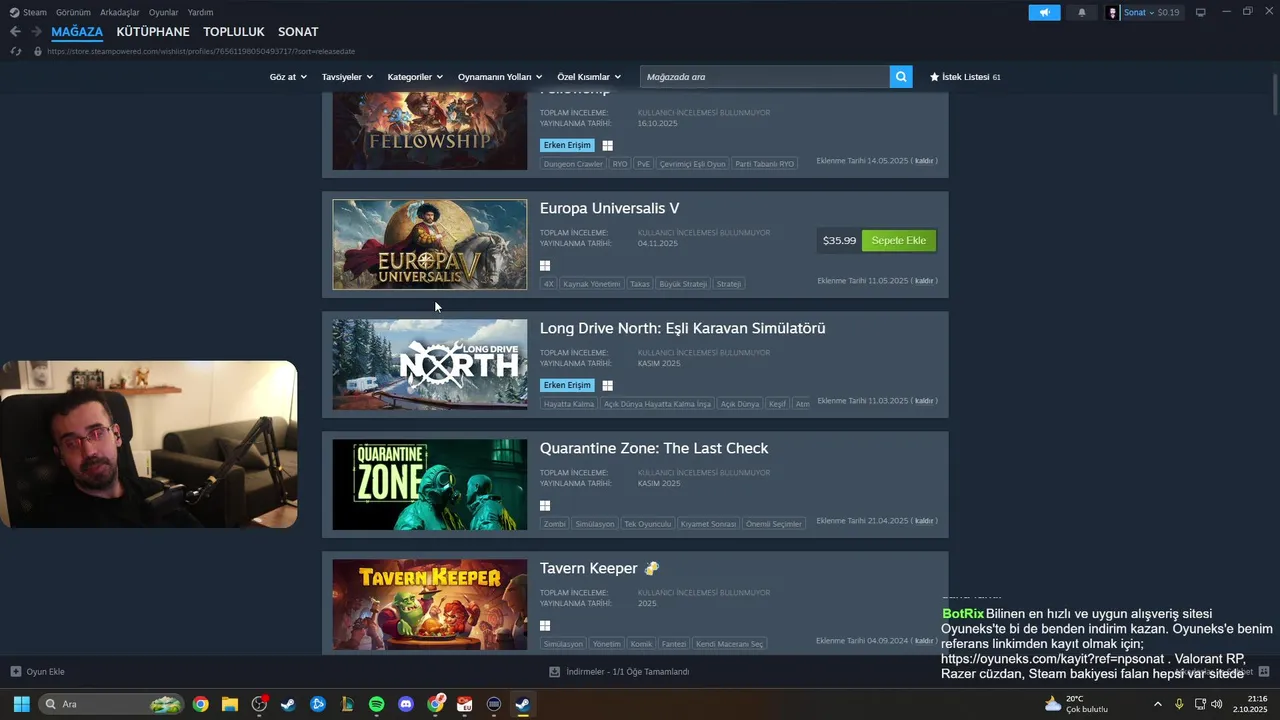Expand the Özel Kısımlar dropdown
Image resolution: width=1280 pixels, height=720 pixels.
(x=589, y=77)
